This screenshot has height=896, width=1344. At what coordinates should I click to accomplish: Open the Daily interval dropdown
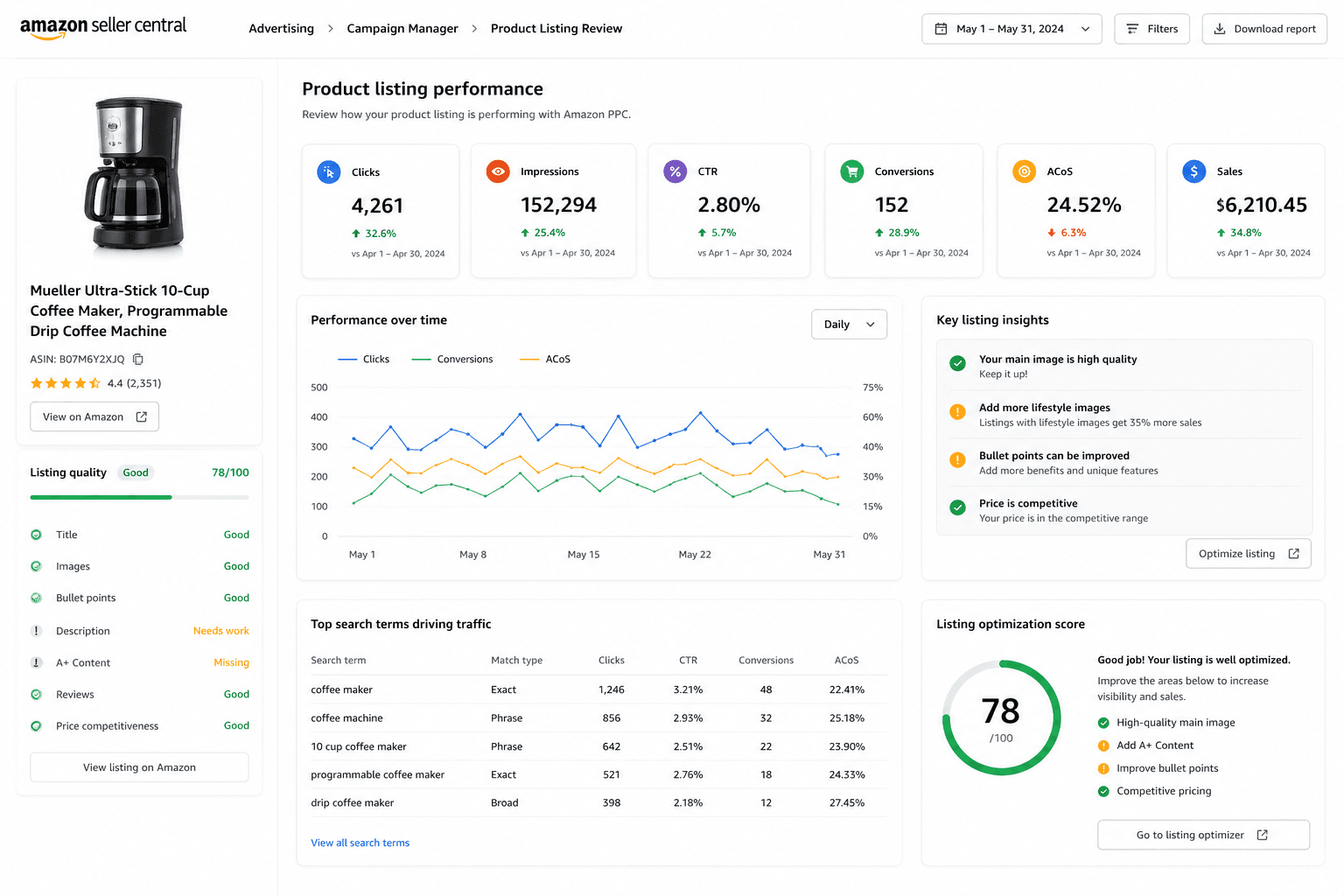(x=849, y=325)
